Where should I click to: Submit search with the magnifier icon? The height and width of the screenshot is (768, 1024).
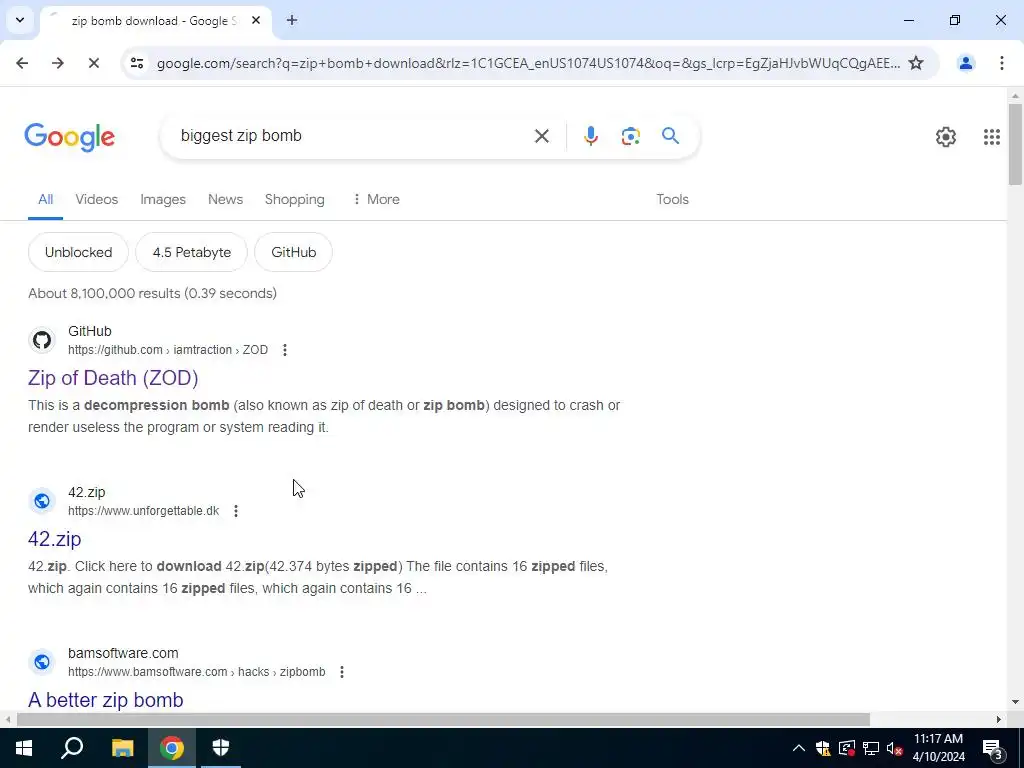tap(670, 136)
